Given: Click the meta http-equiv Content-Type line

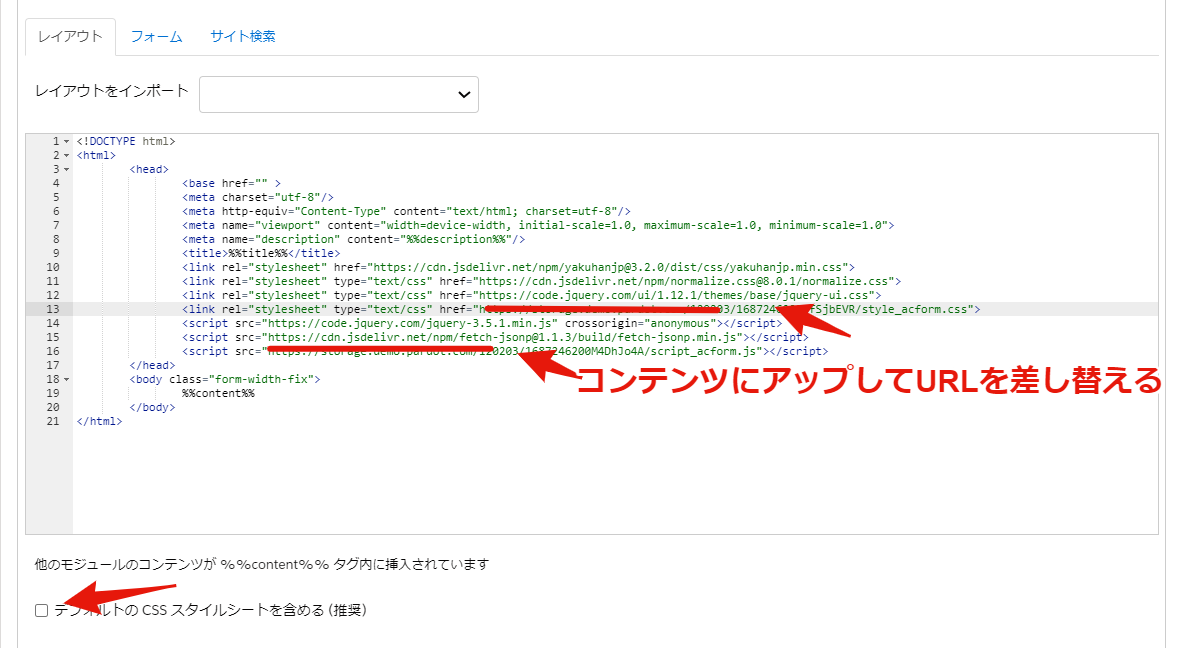Looking at the screenshot, I should click(x=406, y=211).
